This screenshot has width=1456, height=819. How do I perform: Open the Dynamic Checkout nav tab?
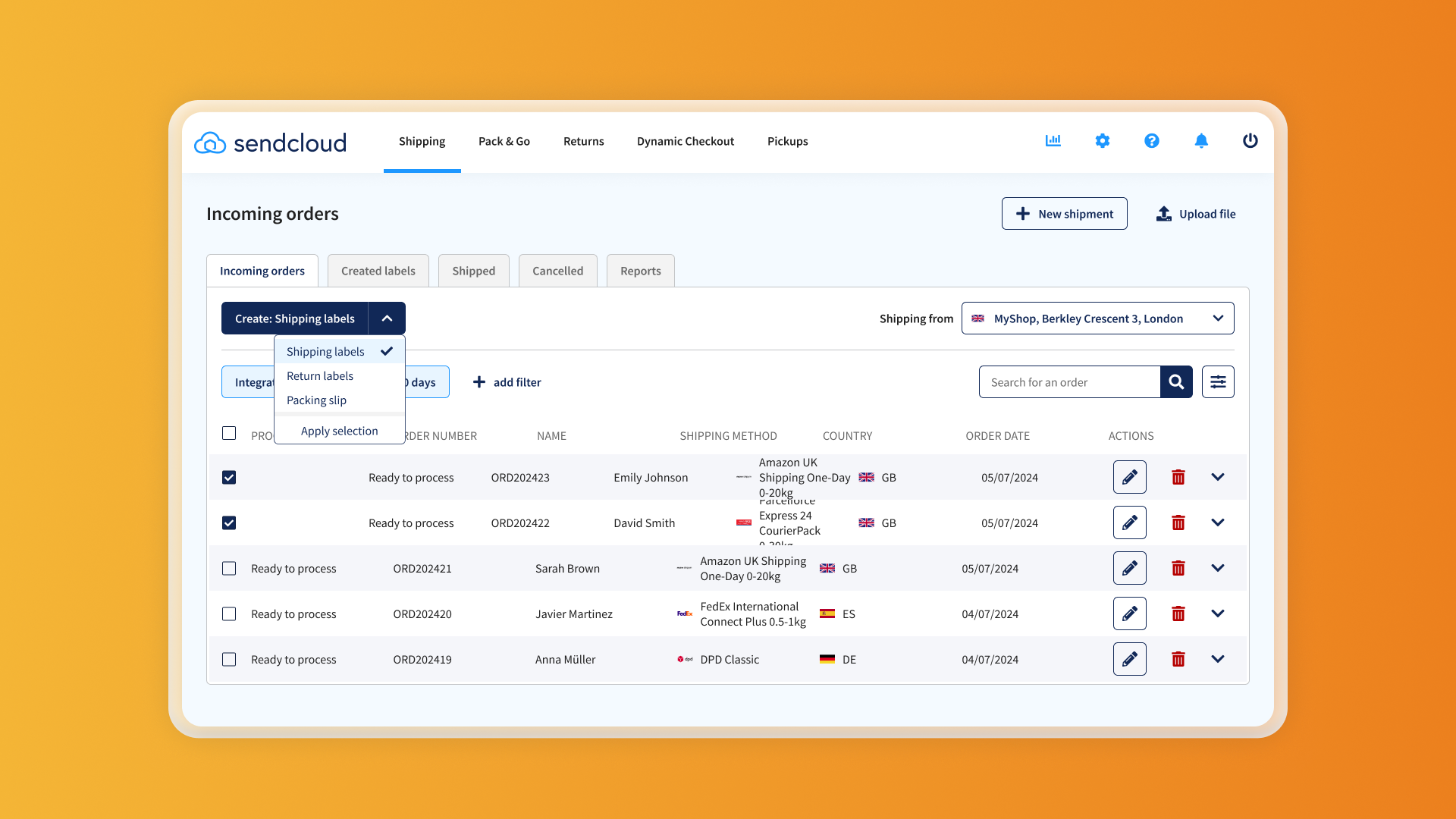[686, 141]
